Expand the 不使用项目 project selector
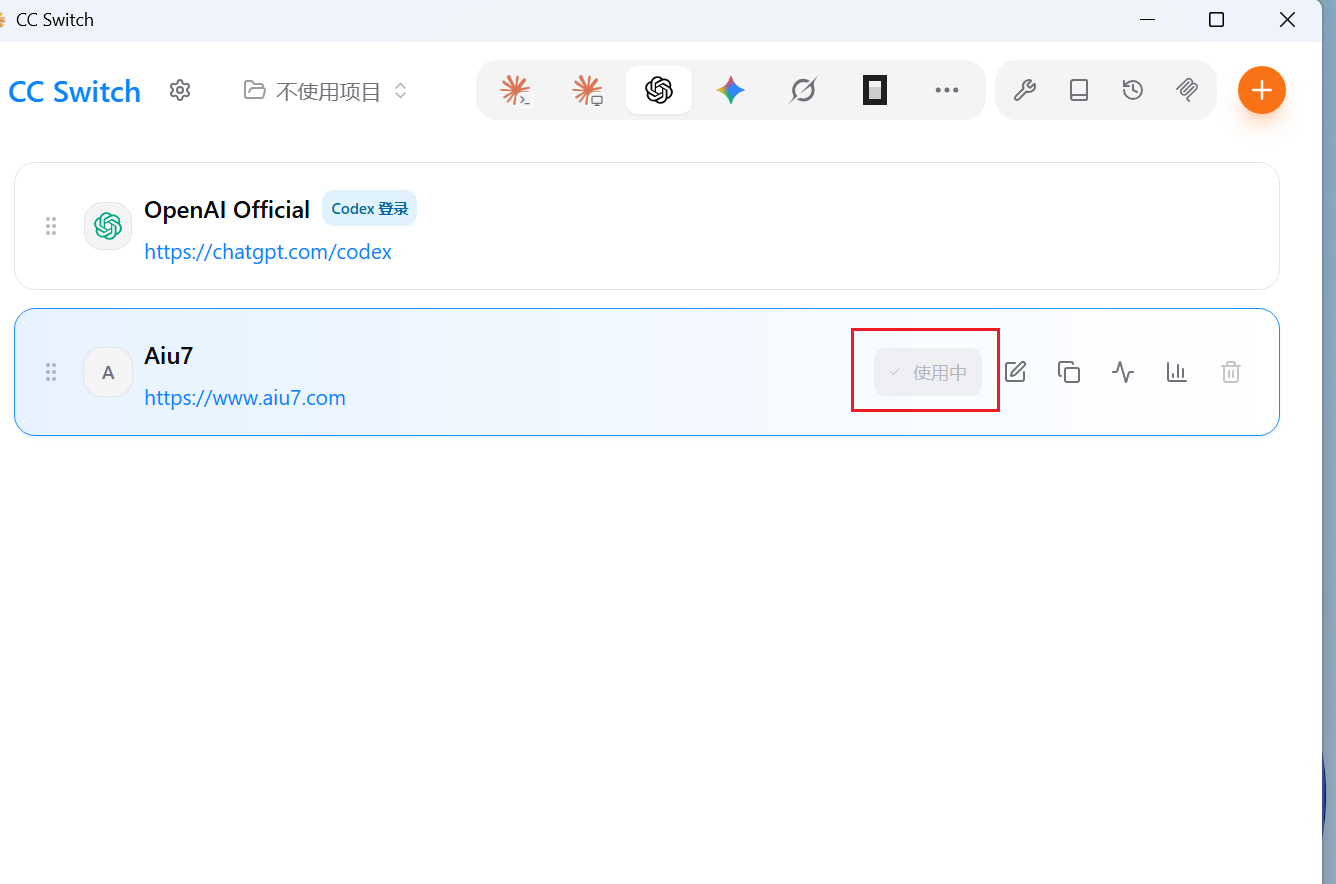The image size is (1336, 884). coord(326,91)
